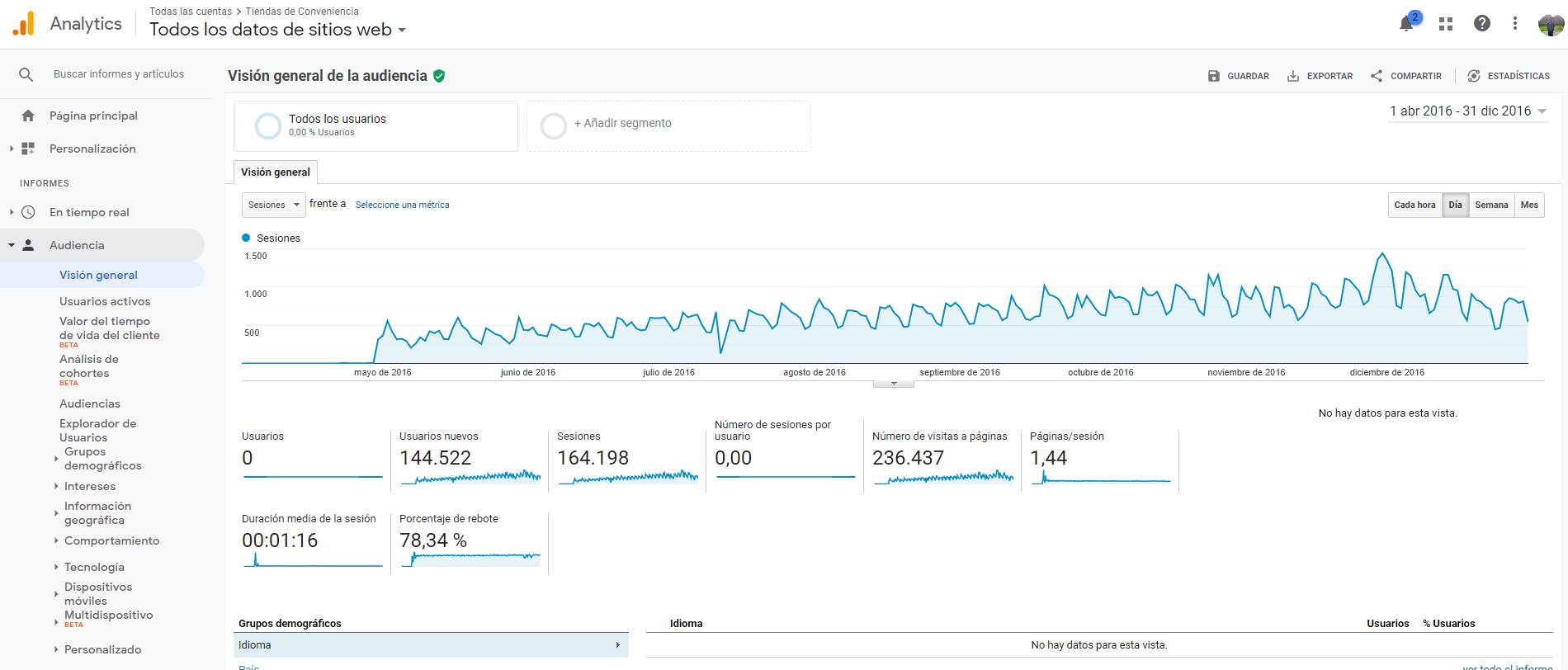The image size is (1568, 670).
Task: Click the help question mark icon
Action: (x=1482, y=24)
